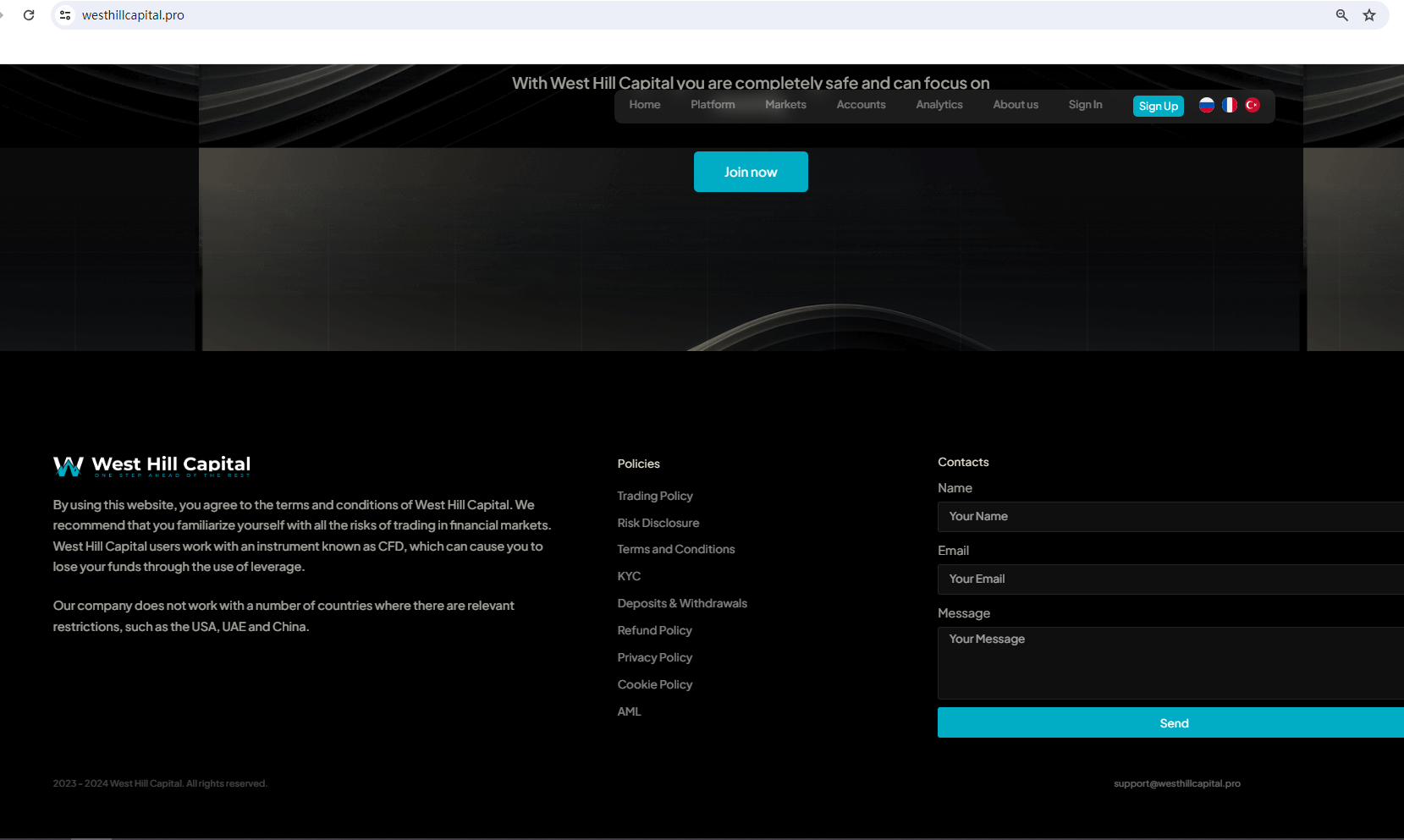The image size is (1404, 840).
Task: Open the Deposits & Withdrawals link
Action: click(x=682, y=603)
